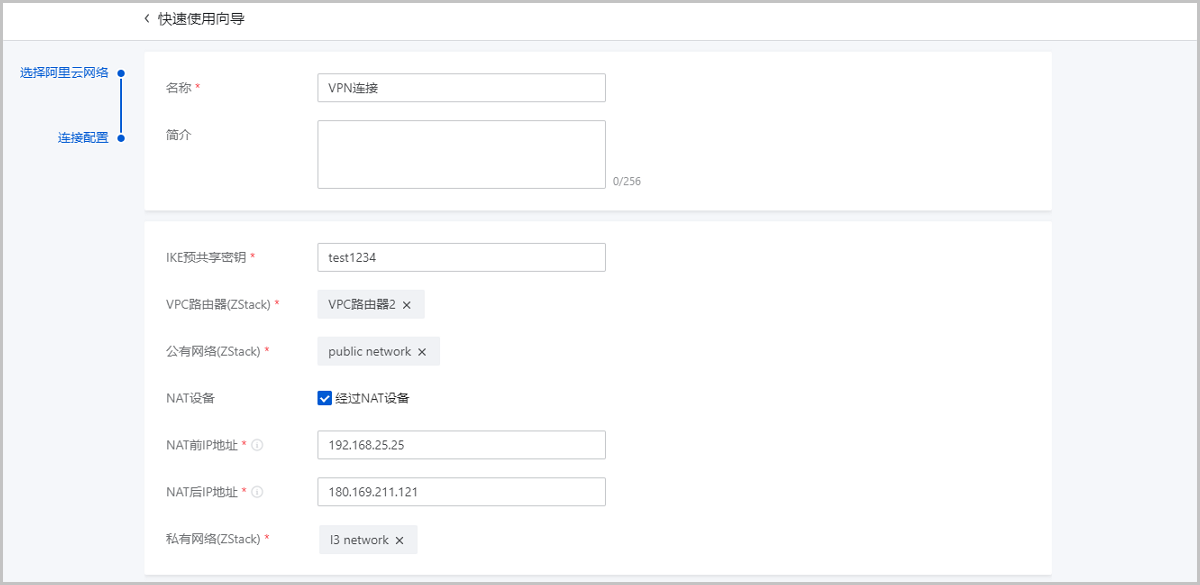The width and height of the screenshot is (1200, 585).
Task: Remove the public network tag with its X
Action: click(422, 352)
